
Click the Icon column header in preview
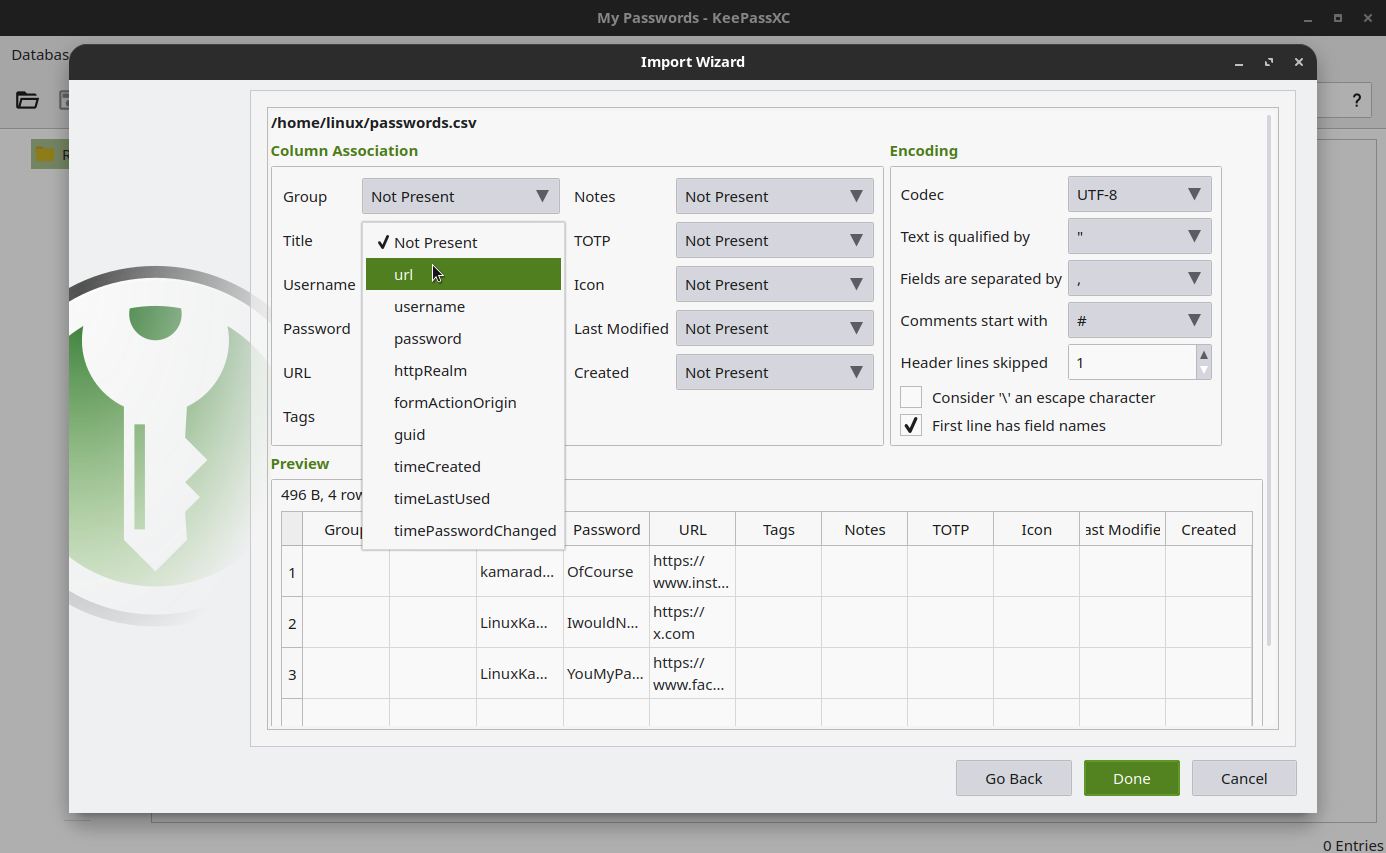(1036, 529)
